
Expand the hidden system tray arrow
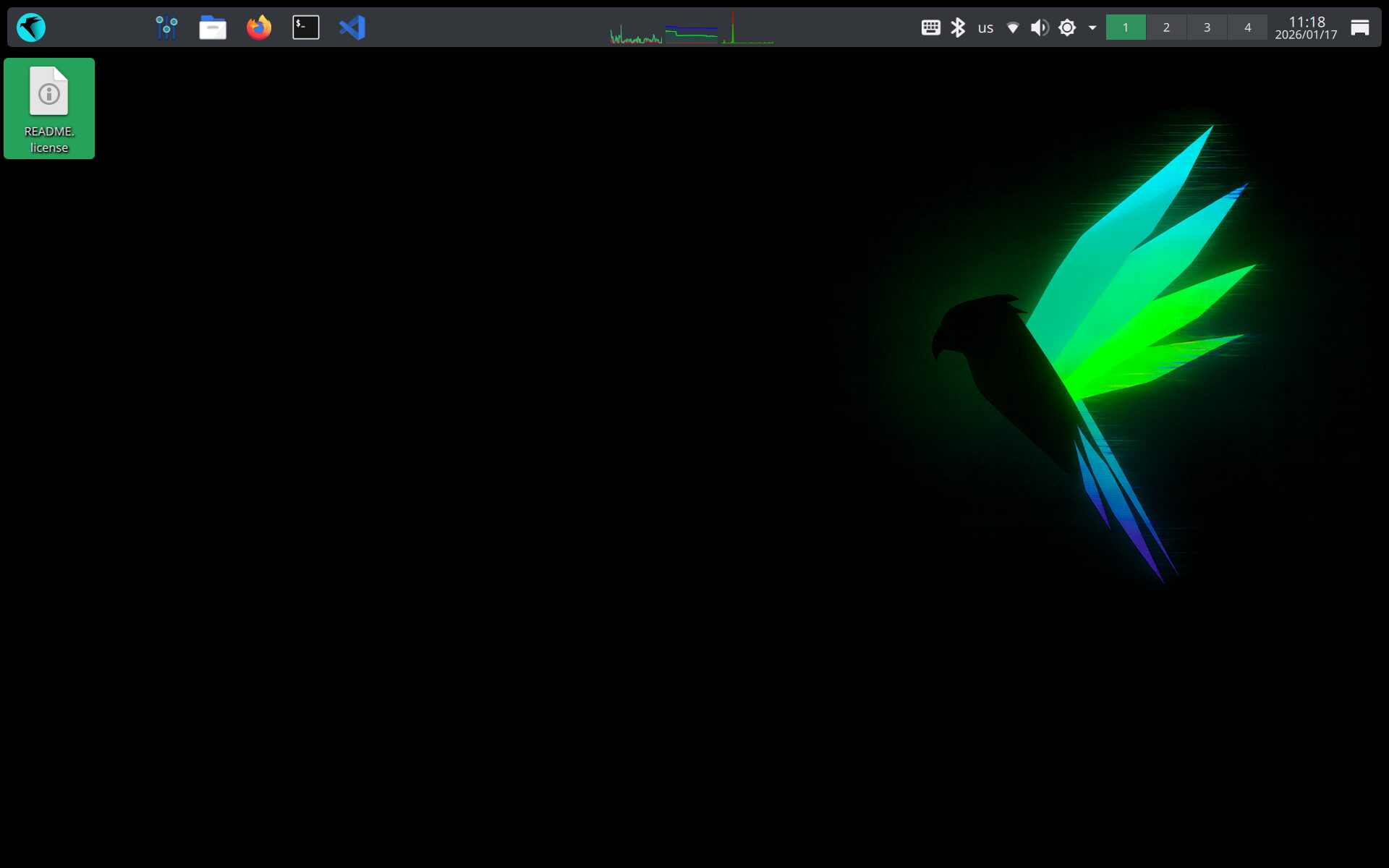tap(1092, 27)
